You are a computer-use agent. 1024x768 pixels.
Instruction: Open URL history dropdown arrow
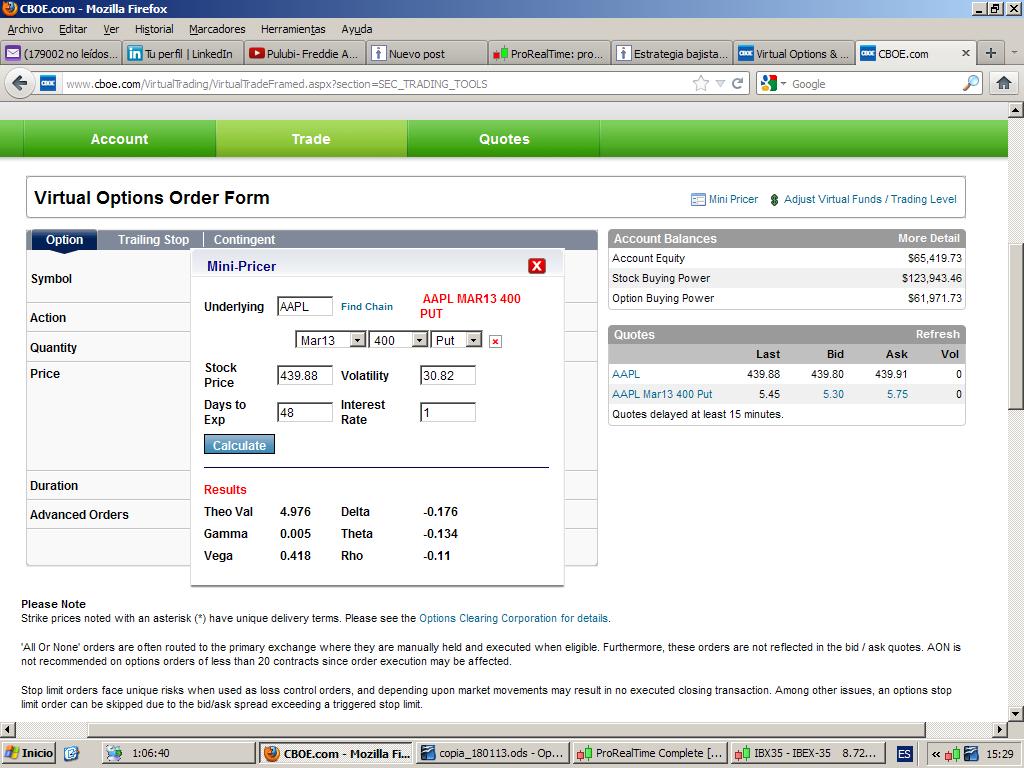click(720, 84)
